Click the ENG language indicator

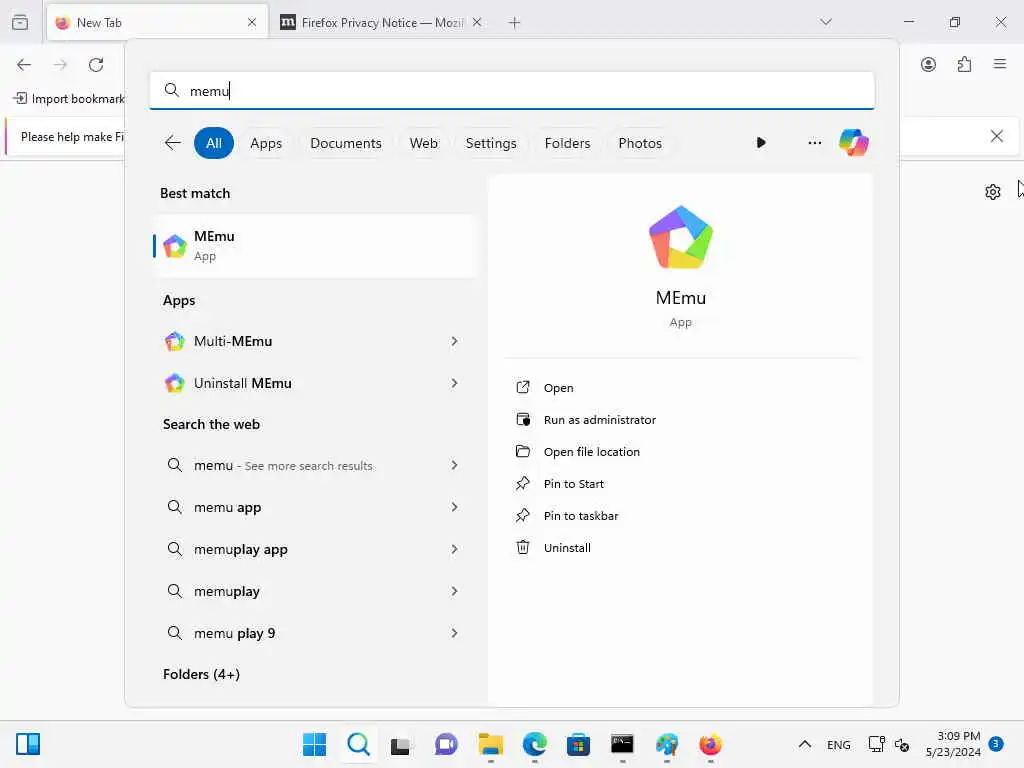[x=839, y=744]
